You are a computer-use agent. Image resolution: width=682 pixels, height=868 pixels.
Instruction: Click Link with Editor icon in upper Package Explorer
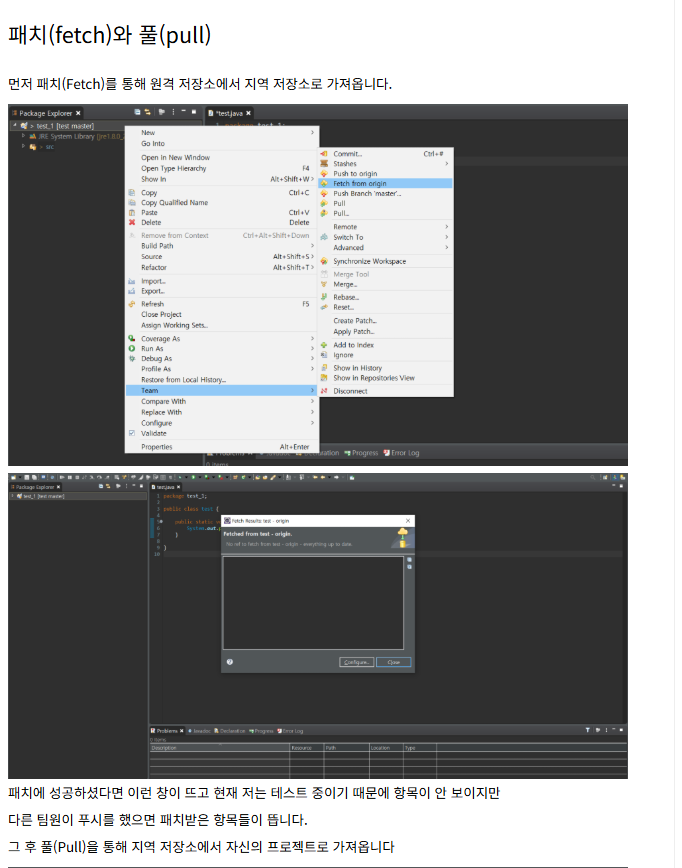click(148, 112)
